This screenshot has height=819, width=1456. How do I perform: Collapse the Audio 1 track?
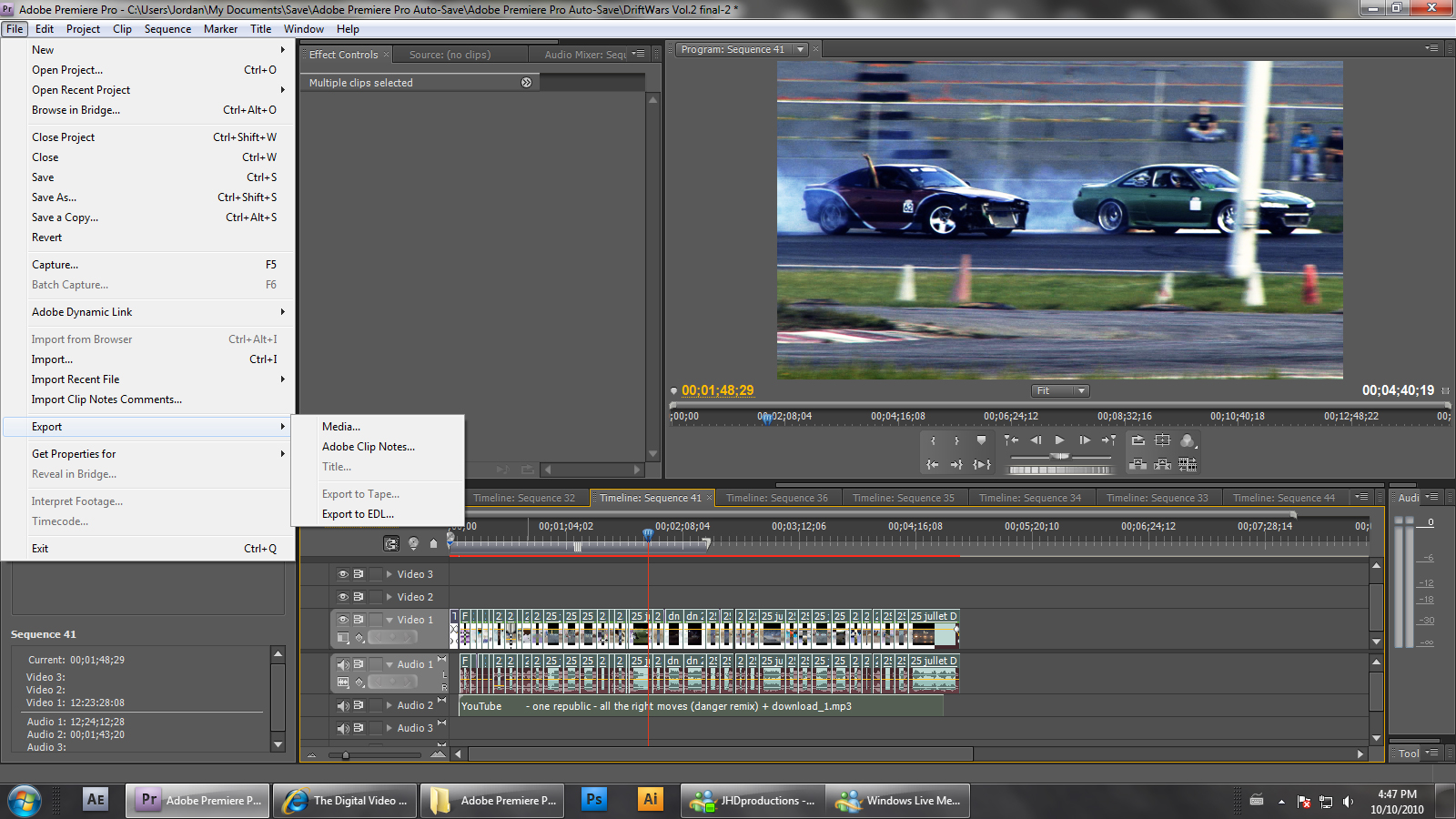coord(389,664)
